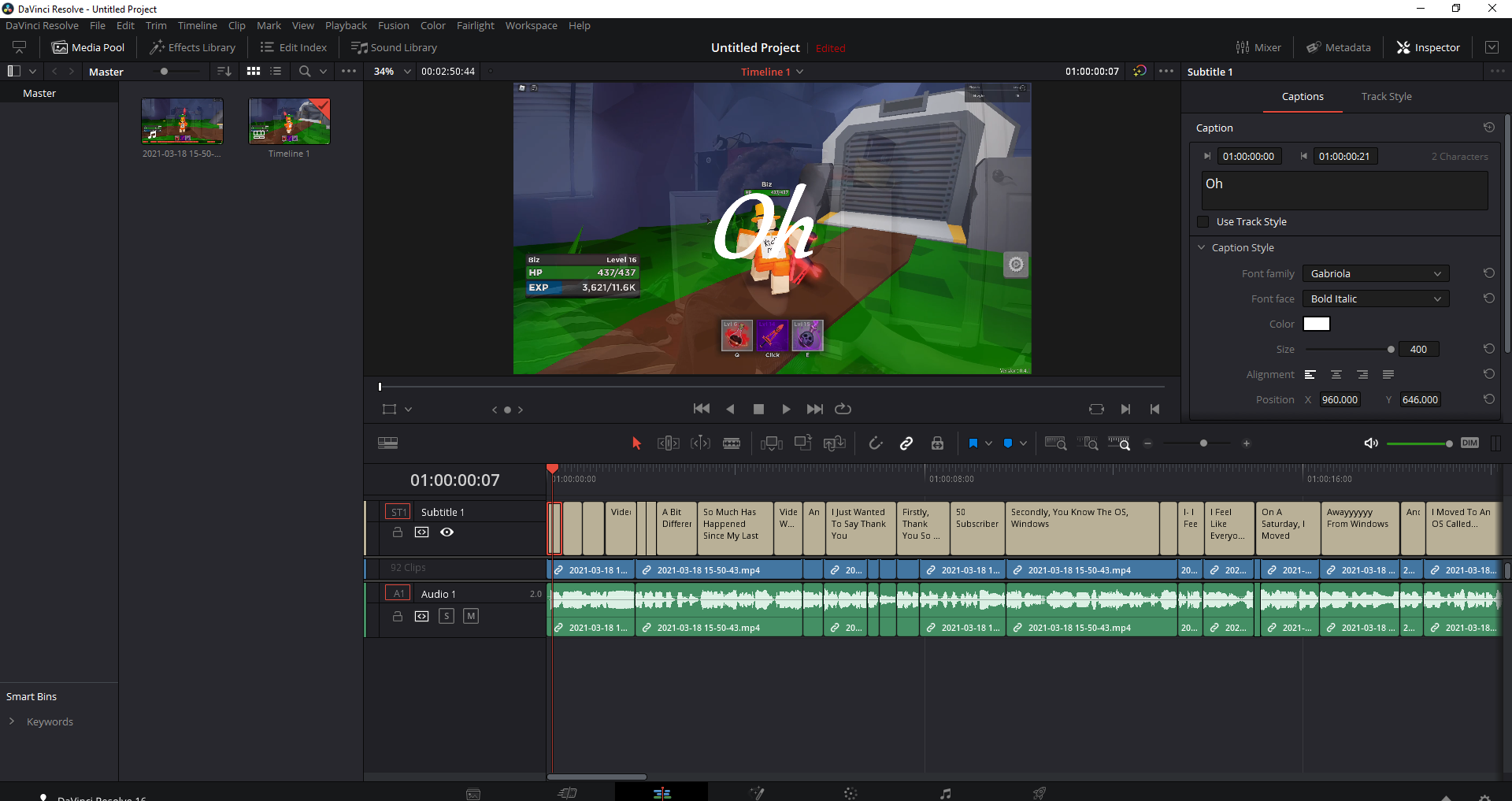
Task: Switch to the Track Style tab
Action: pos(1386,97)
